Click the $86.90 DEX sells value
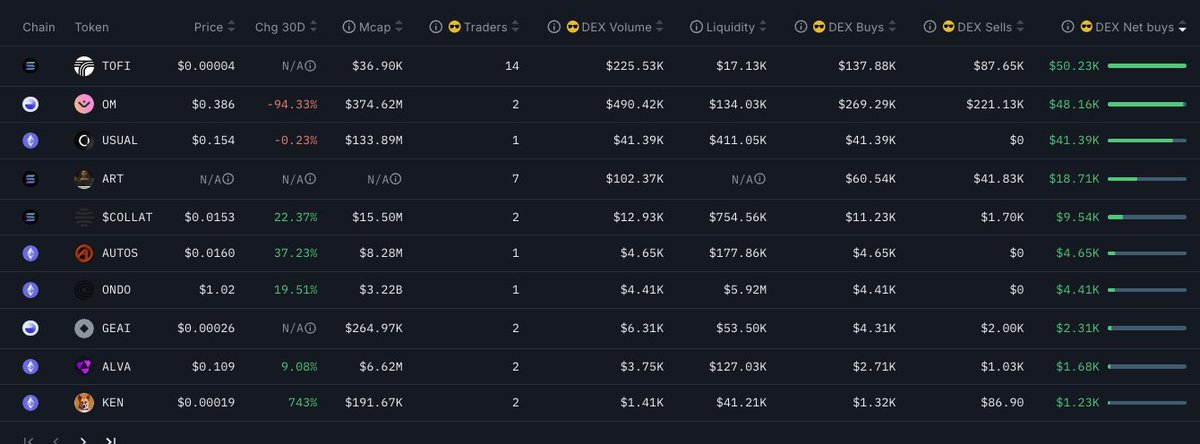This screenshot has height=444, width=1200. [1003, 403]
